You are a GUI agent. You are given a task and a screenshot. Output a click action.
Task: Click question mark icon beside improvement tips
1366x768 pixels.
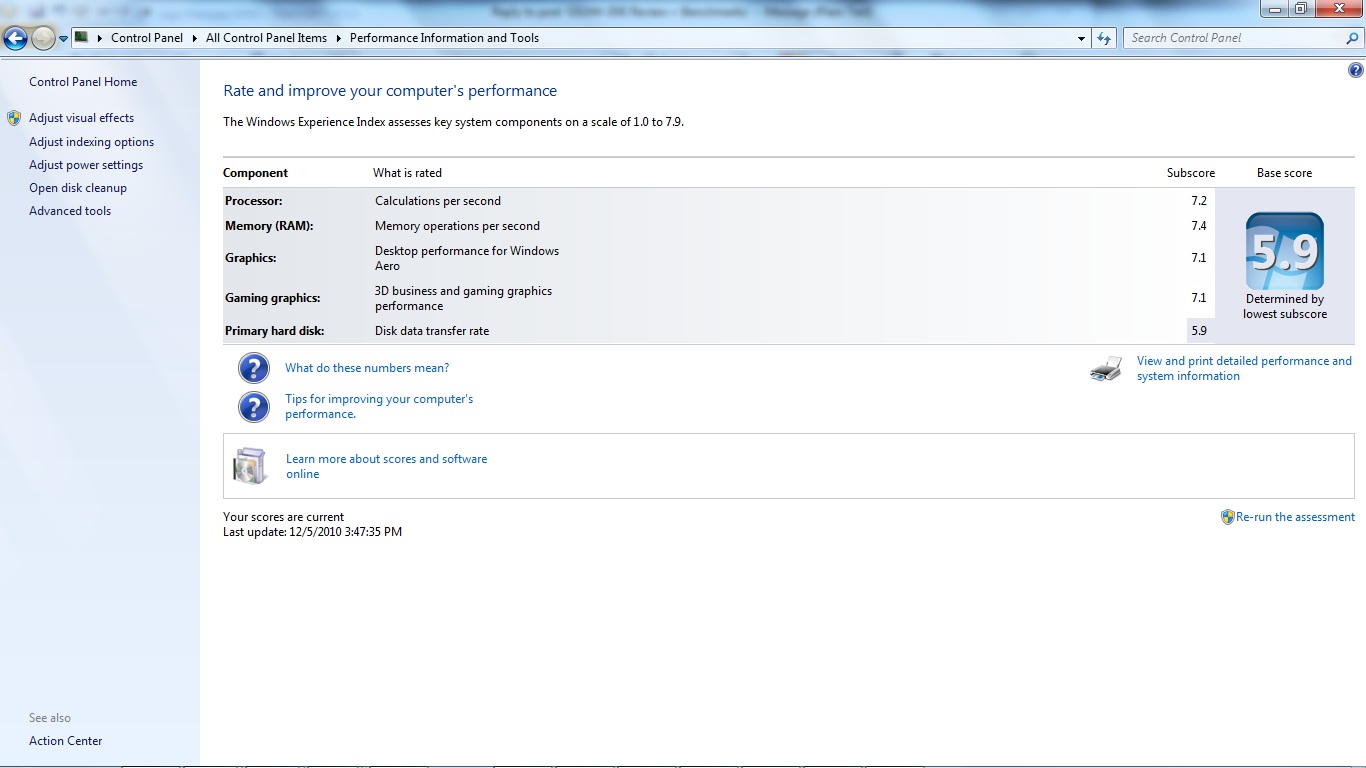tap(254, 406)
